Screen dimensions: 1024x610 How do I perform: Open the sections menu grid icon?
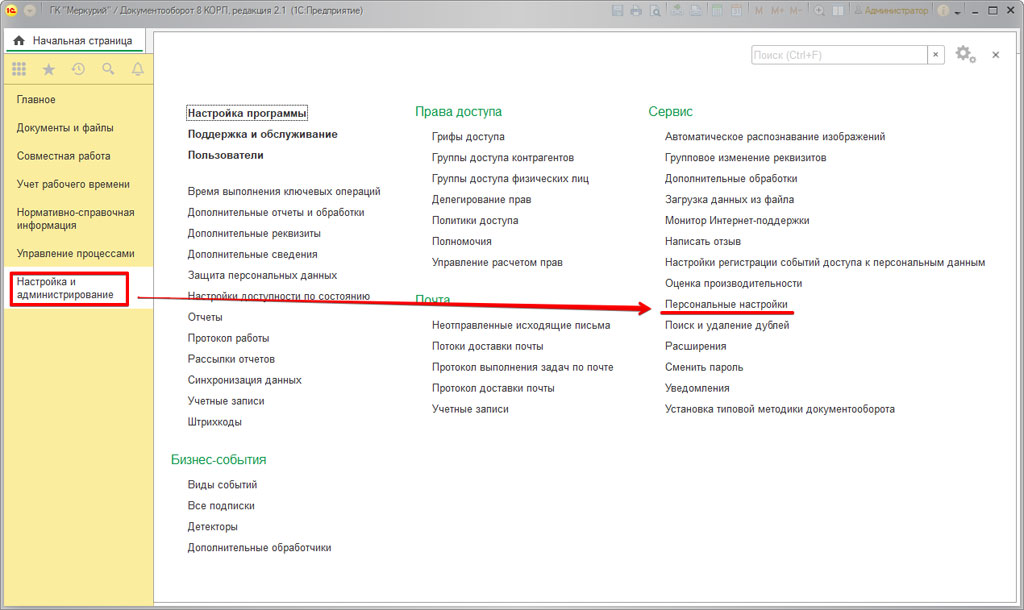pos(19,69)
